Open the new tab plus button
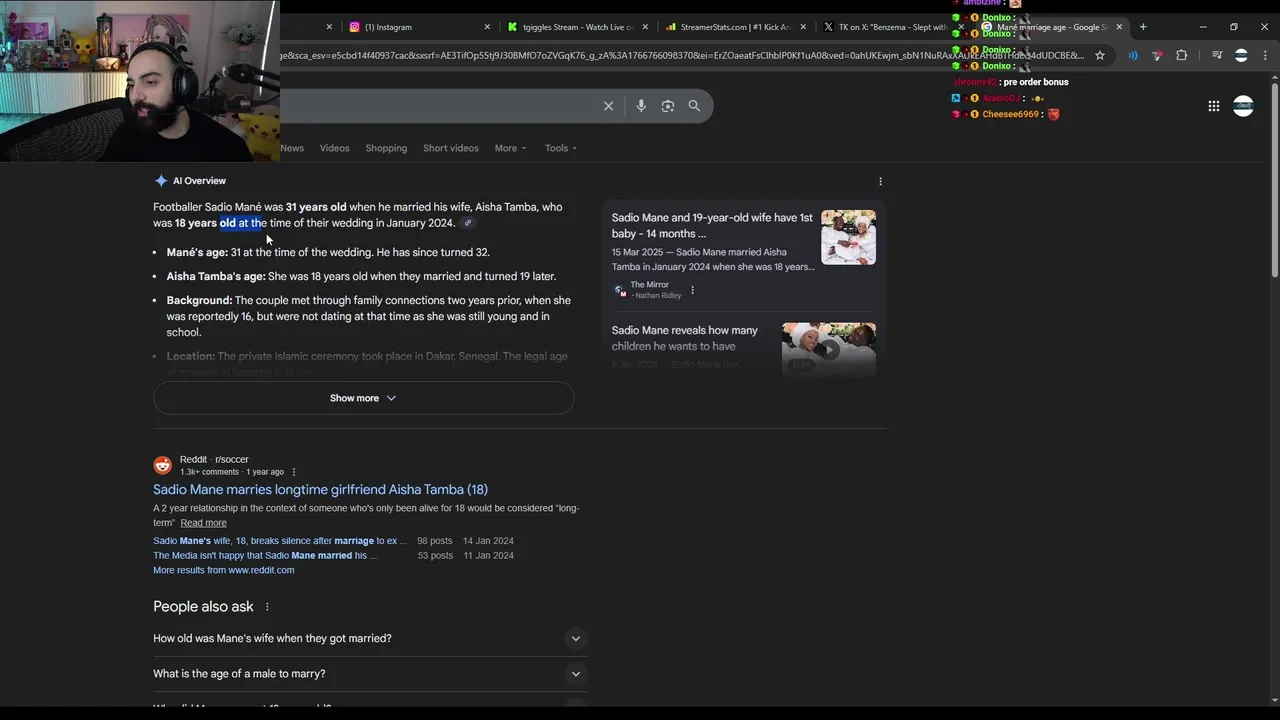The height and width of the screenshot is (720, 1280). (x=1143, y=27)
